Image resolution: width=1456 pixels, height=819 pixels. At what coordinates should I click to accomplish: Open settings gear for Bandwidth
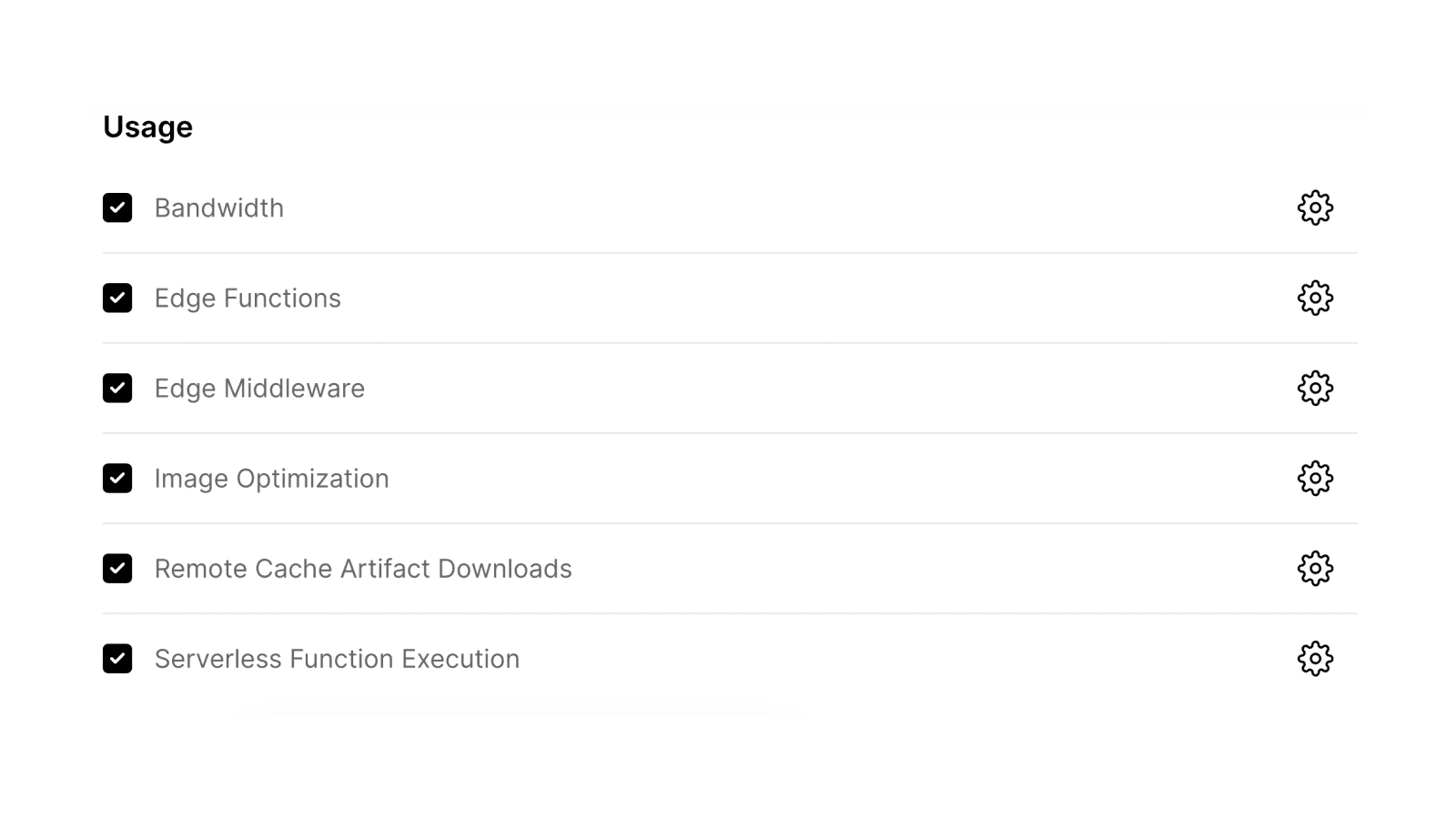pos(1315,207)
